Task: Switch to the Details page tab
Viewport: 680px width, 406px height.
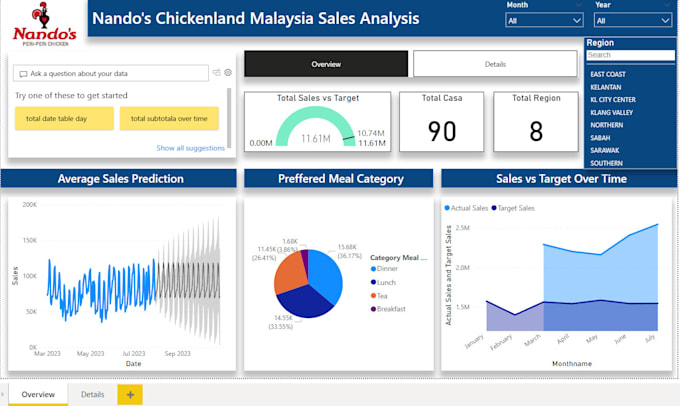Action: click(92, 394)
